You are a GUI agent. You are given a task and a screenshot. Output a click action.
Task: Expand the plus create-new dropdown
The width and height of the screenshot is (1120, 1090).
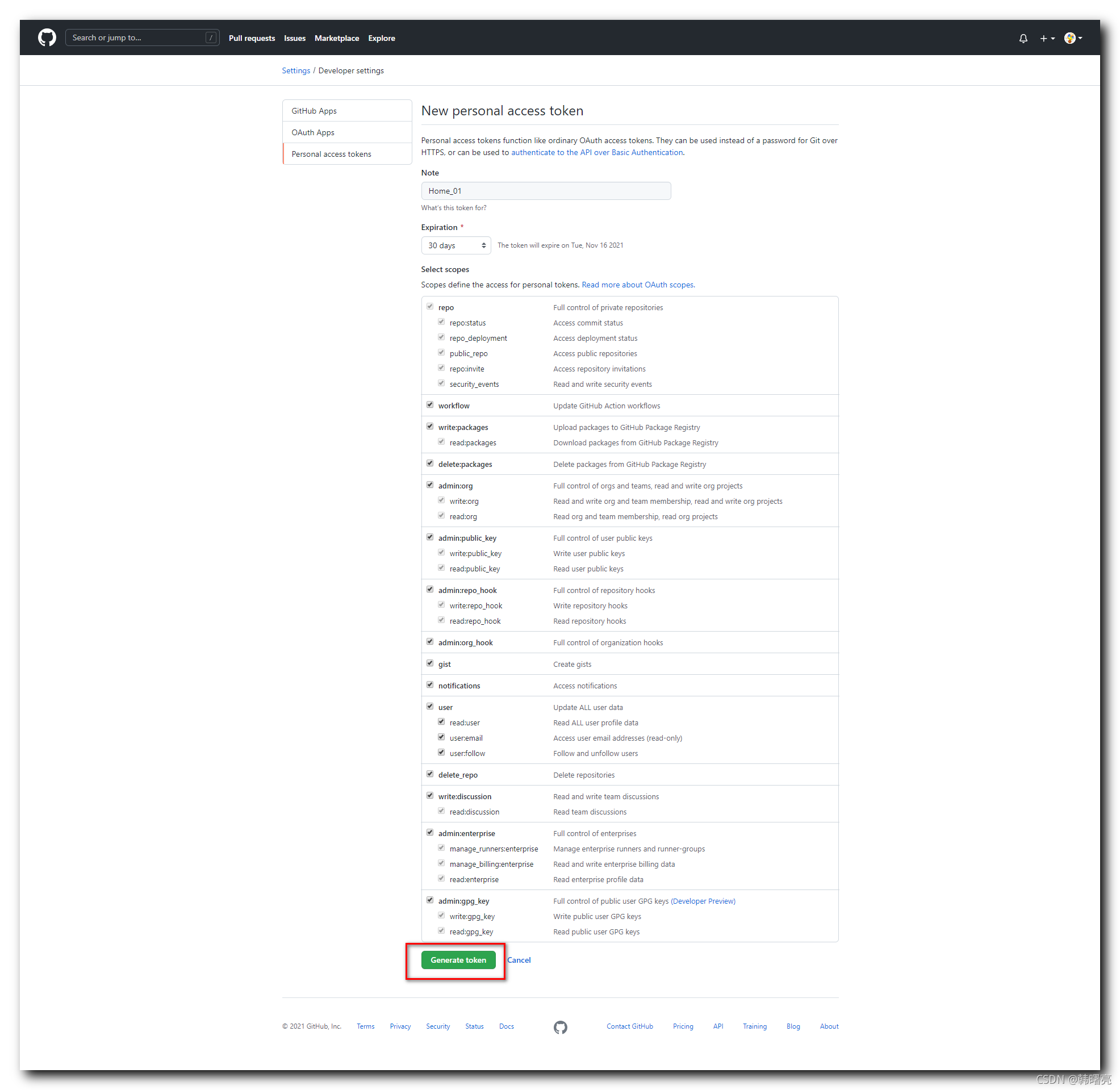pyautogui.click(x=1046, y=39)
